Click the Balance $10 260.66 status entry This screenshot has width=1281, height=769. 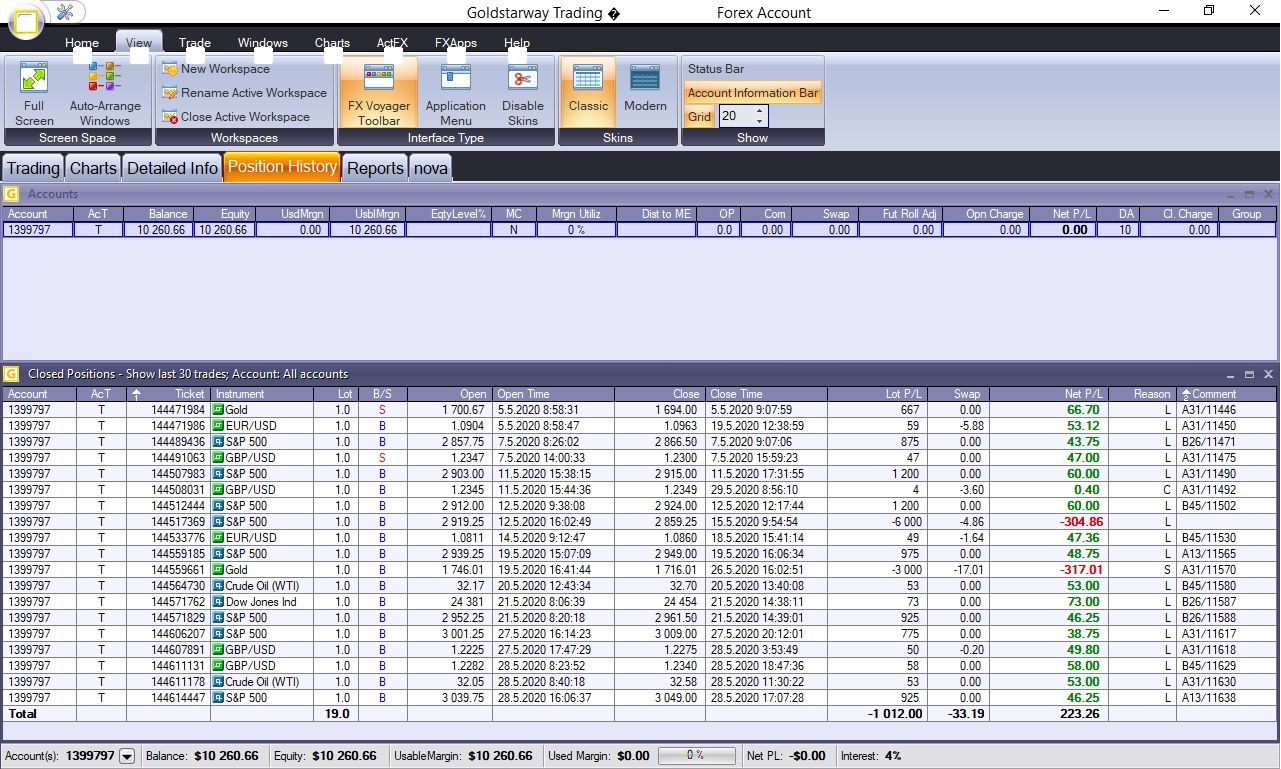pos(202,756)
